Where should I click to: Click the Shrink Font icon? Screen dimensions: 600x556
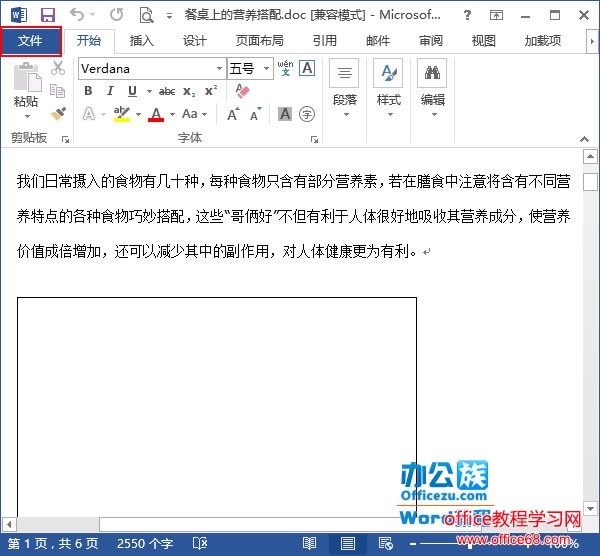click(256, 114)
